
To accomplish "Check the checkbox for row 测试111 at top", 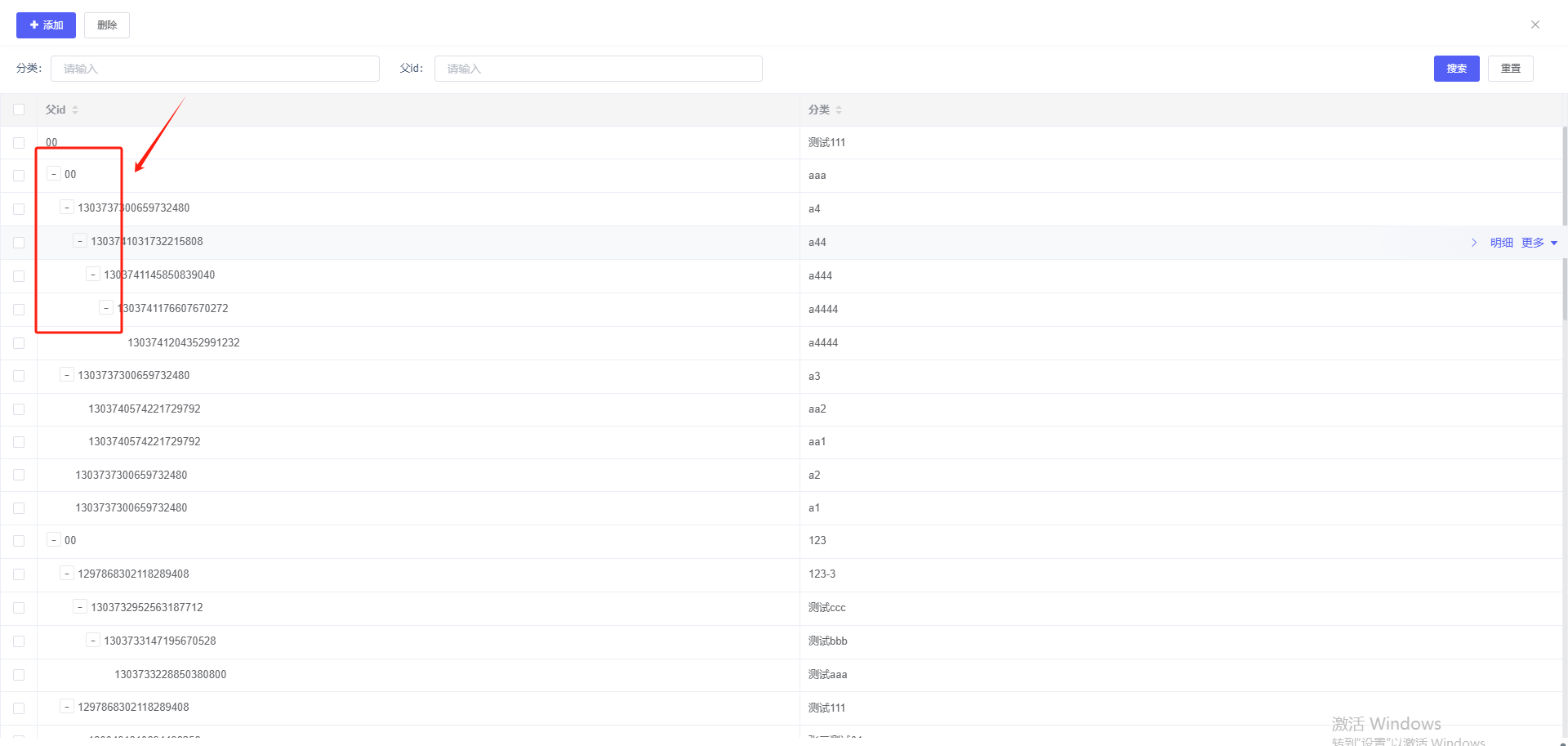I will tap(19, 143).
